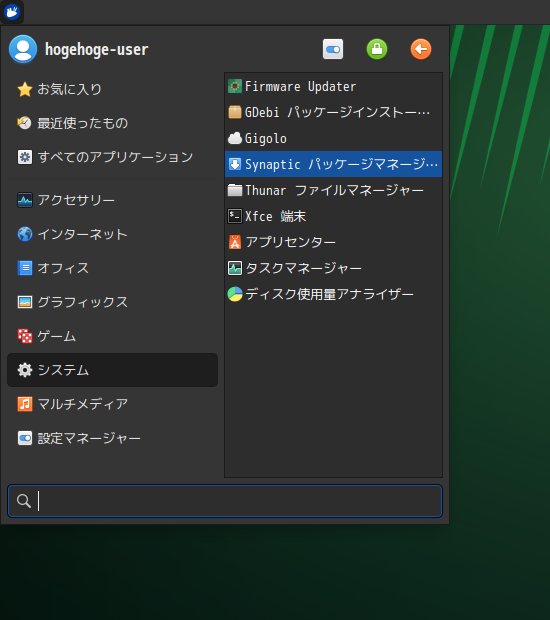The image size is (550, 620).
Task: Click the hogehoge-user avatar icon
Action: pyautogui.click(x=23, y=49)
